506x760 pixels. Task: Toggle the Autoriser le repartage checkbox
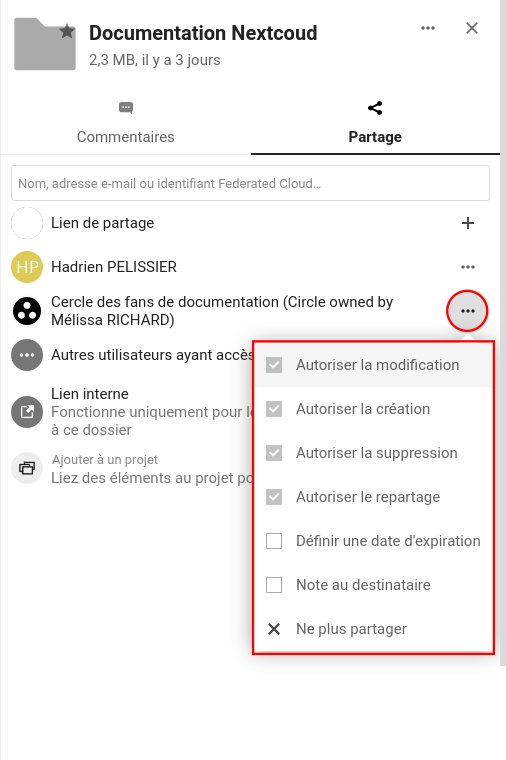pos(274,497)
